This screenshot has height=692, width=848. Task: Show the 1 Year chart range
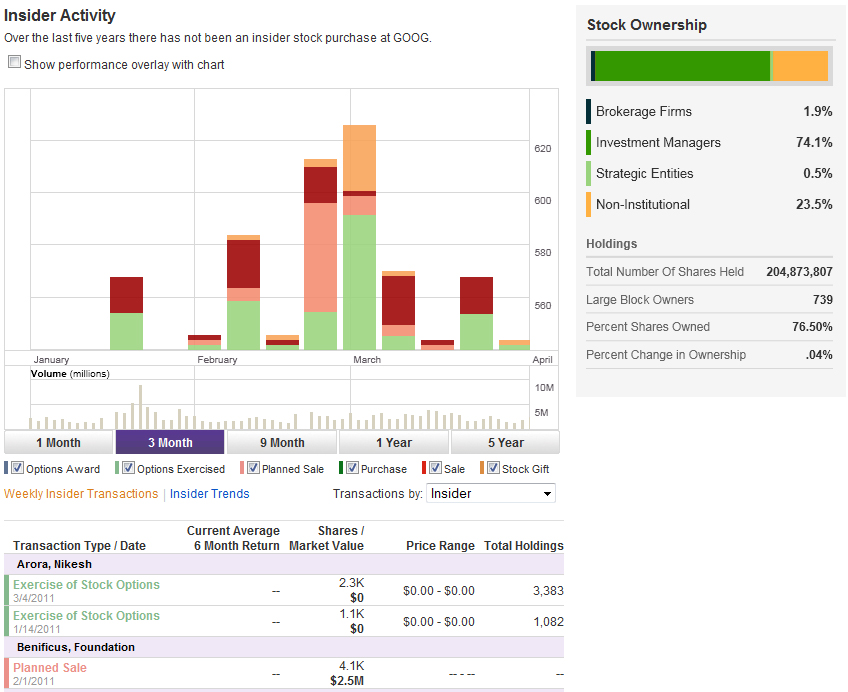pos(394,442)
